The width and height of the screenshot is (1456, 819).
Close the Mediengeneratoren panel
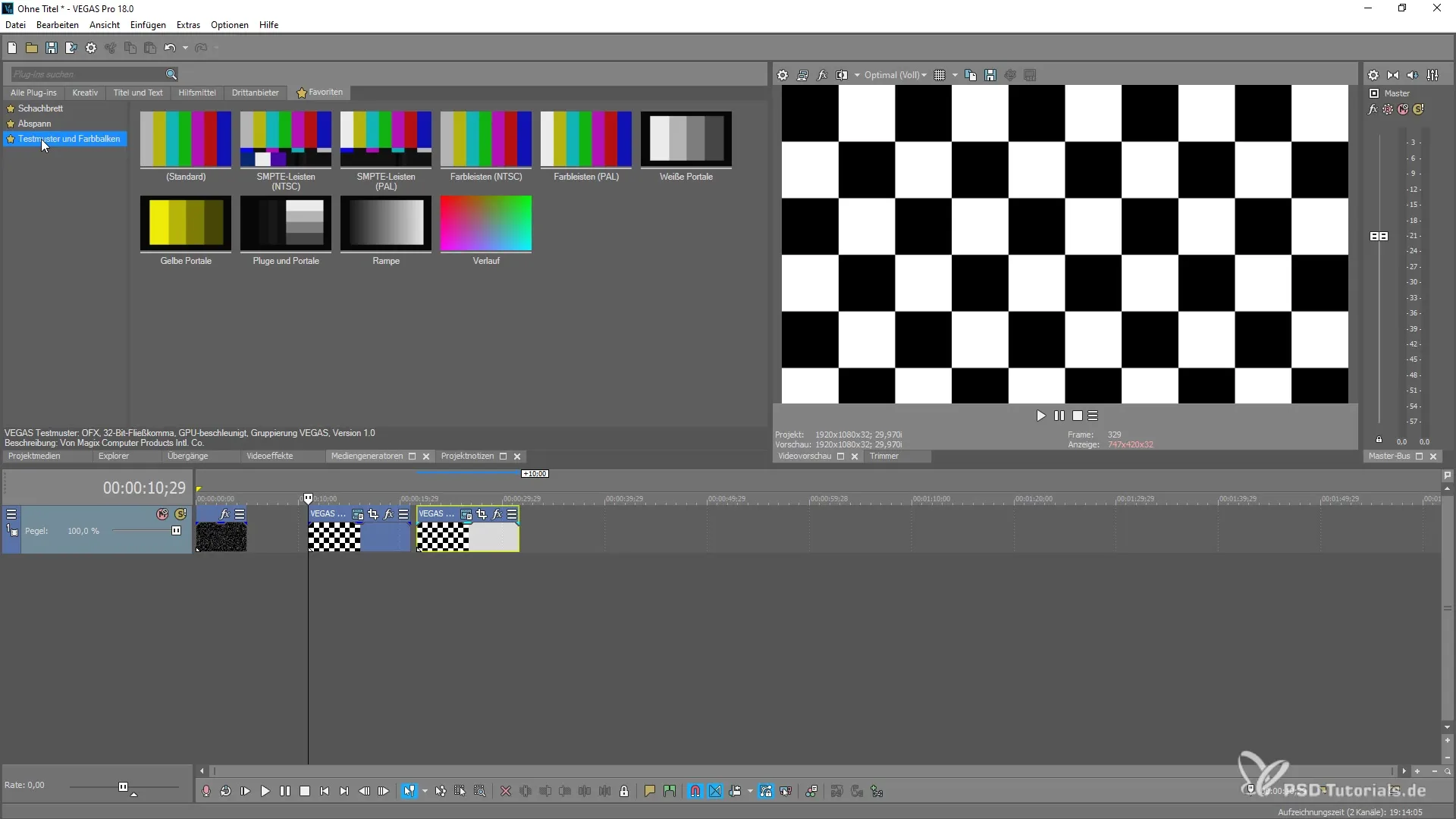426,457
